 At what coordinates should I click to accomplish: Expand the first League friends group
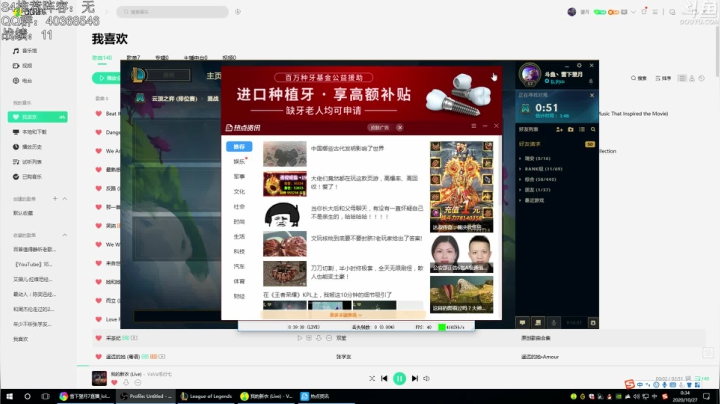click(535, 158)
